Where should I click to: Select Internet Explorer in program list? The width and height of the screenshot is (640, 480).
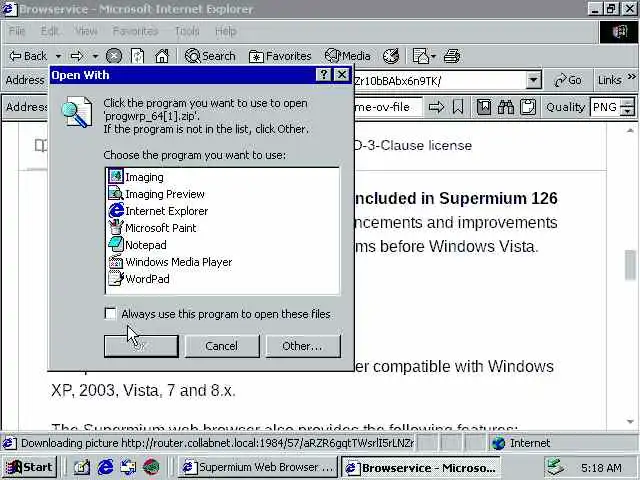pos(167,211)
